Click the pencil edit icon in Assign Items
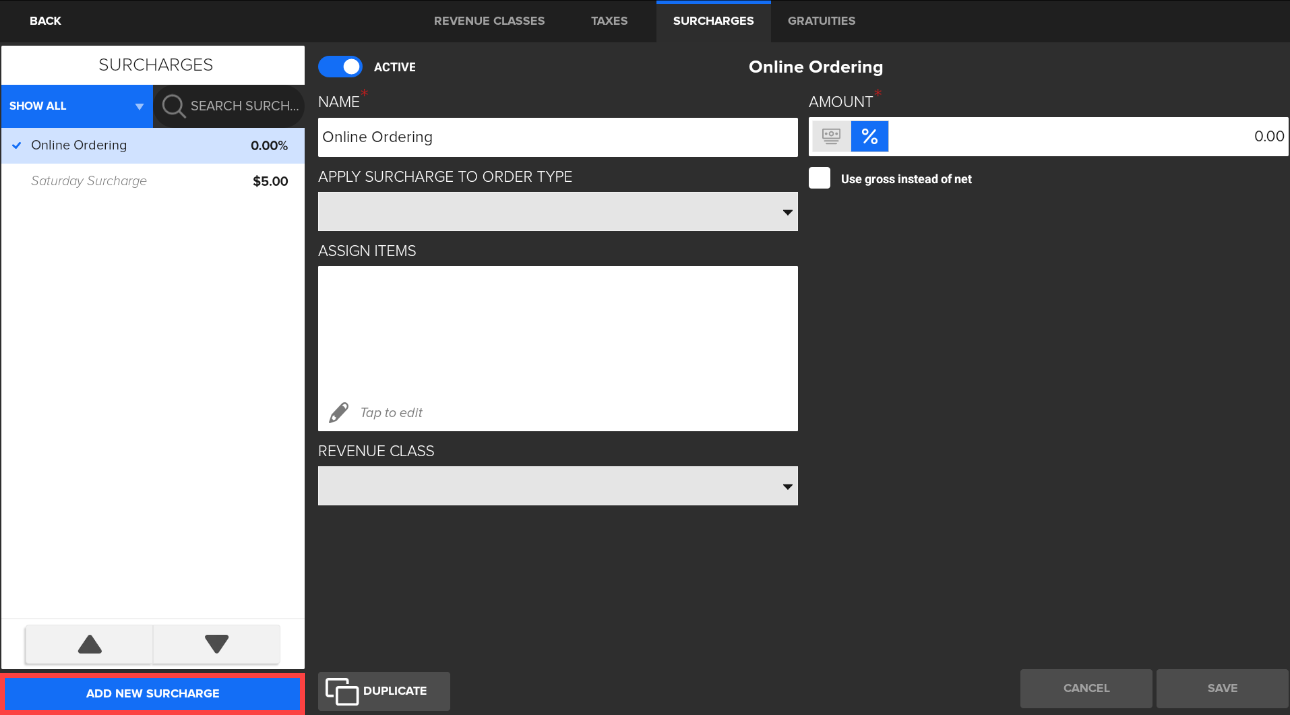Screen dimensions: 1290x715 (339, 412)
